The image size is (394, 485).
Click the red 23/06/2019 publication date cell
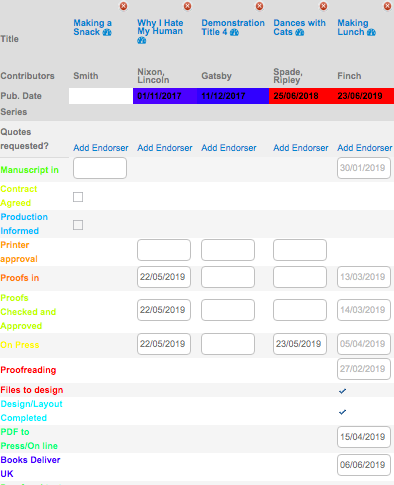(x=363, y=96)
